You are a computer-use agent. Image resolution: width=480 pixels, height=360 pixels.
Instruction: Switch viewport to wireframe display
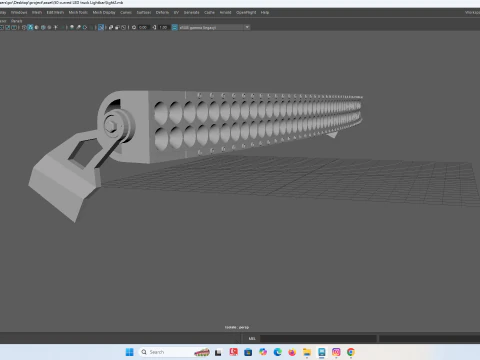click(24, 27)
